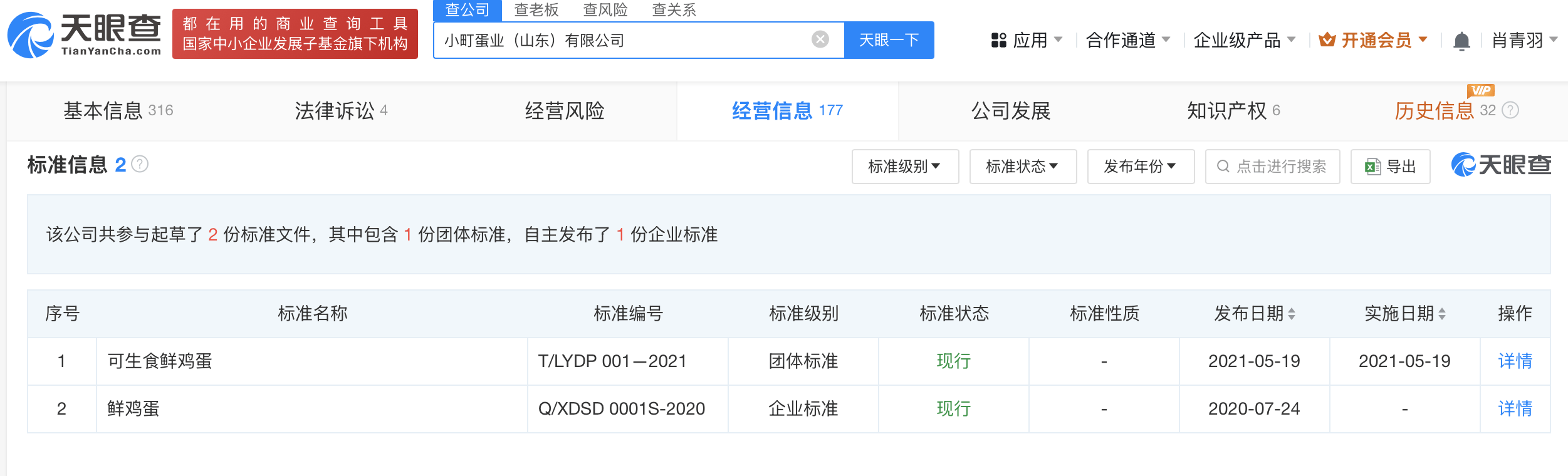Click the 导出 export button
1568x476 pixels.
pyautogui.click(x=1390, y=167)
